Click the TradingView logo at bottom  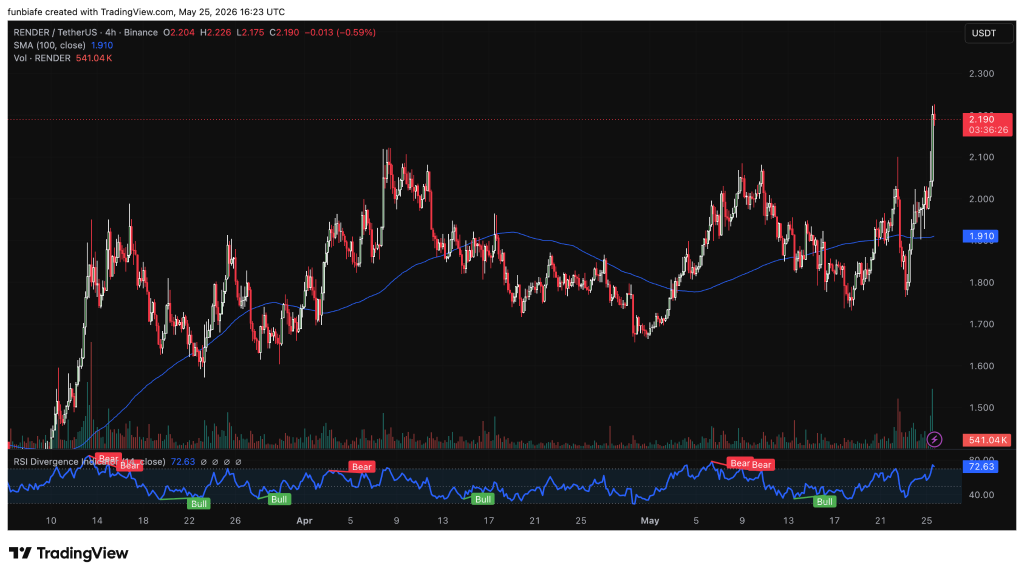[x=69, y=553]
